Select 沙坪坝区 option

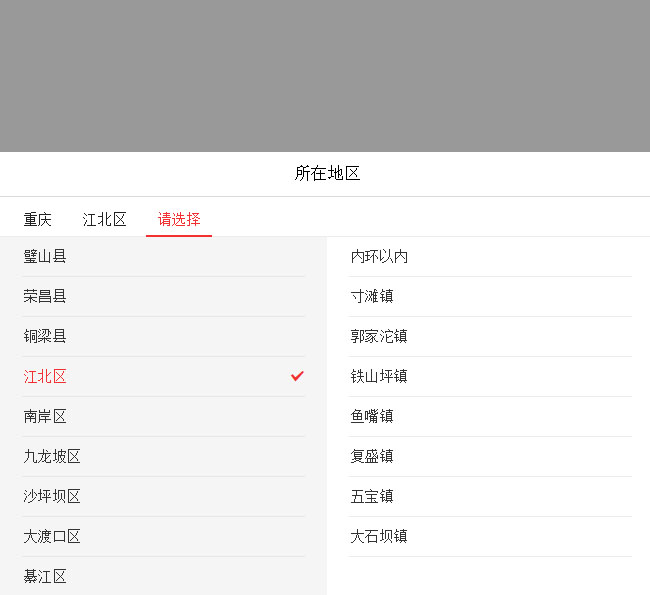click(x=53, y=496)
